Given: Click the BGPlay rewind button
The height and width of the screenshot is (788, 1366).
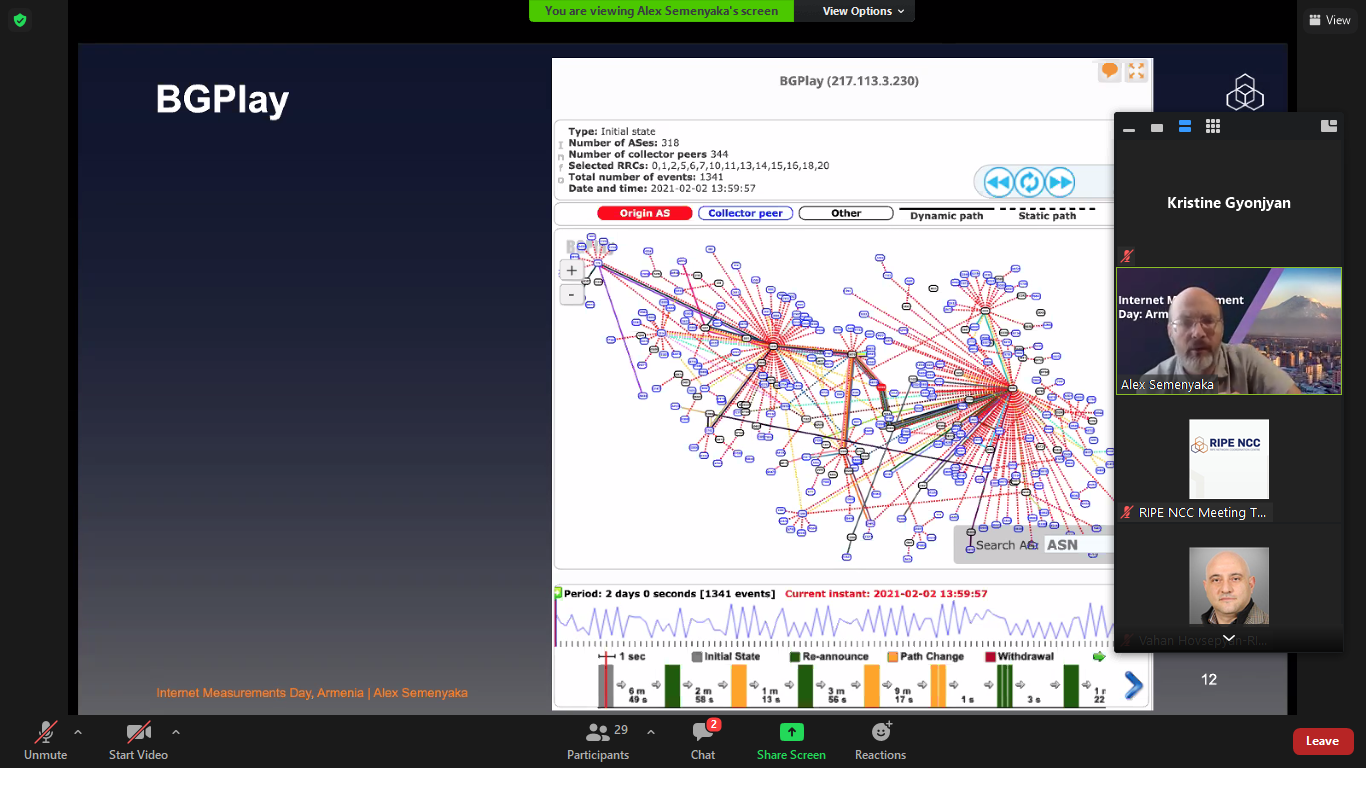Looking at the screenshot, I should [998, 182].
